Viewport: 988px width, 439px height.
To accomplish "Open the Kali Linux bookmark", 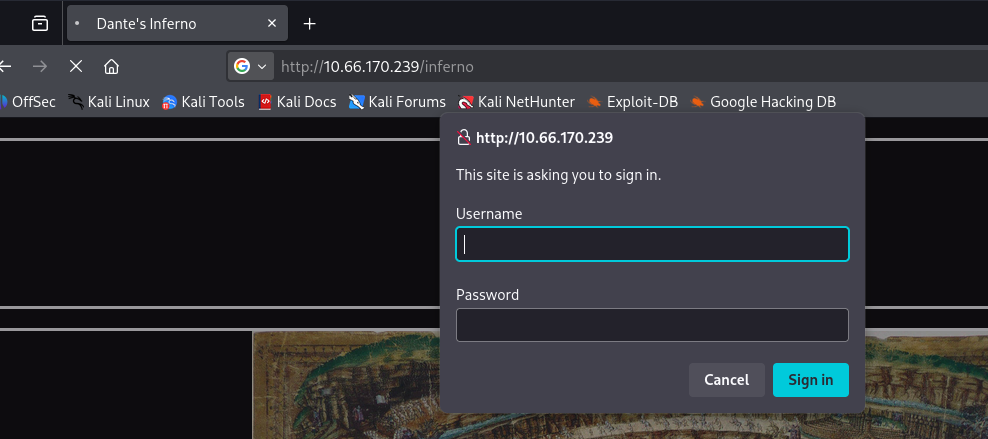I will (108, 101).
